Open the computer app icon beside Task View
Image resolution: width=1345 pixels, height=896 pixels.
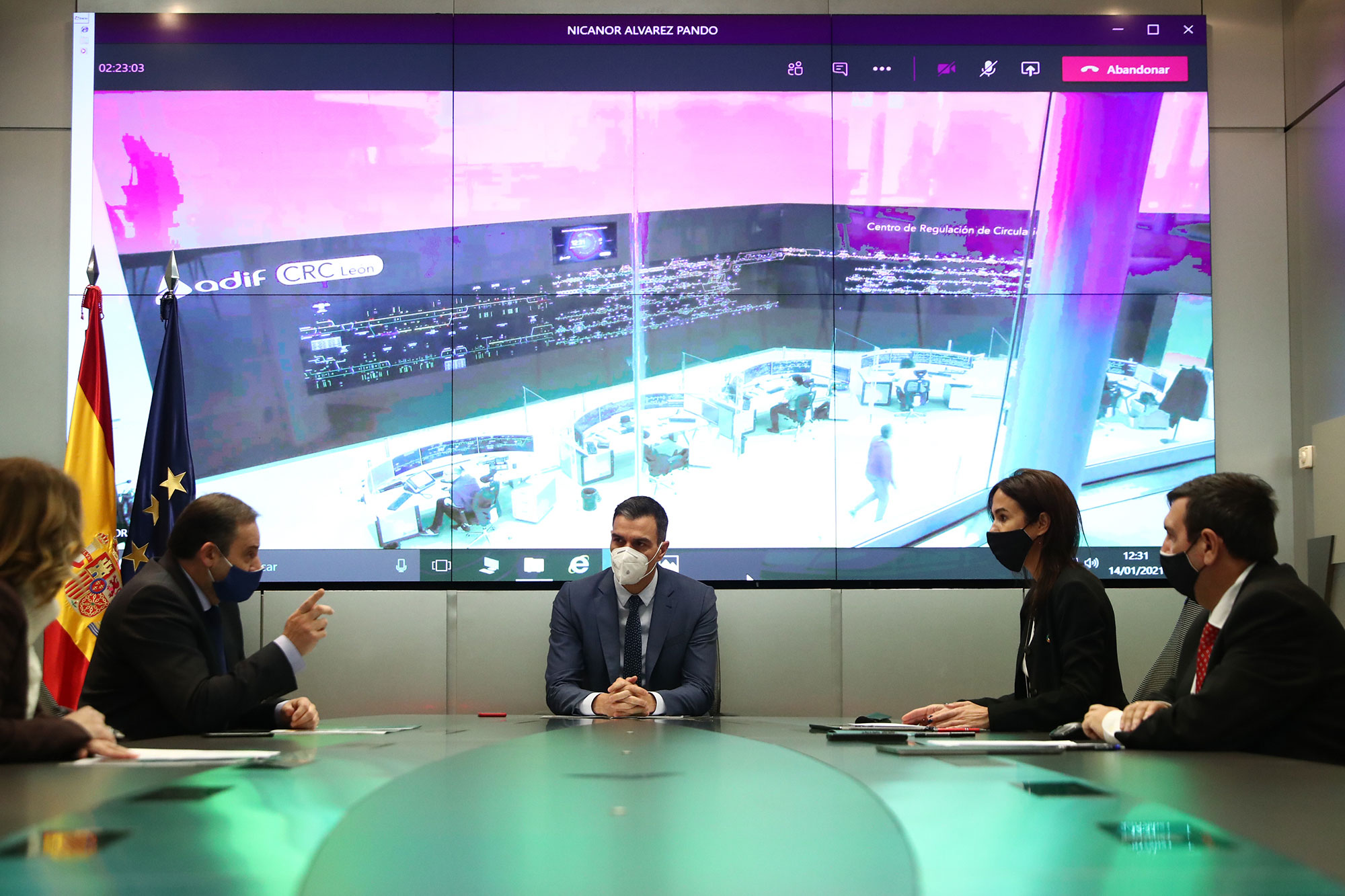pyautogui.click(x=489, y=565)
